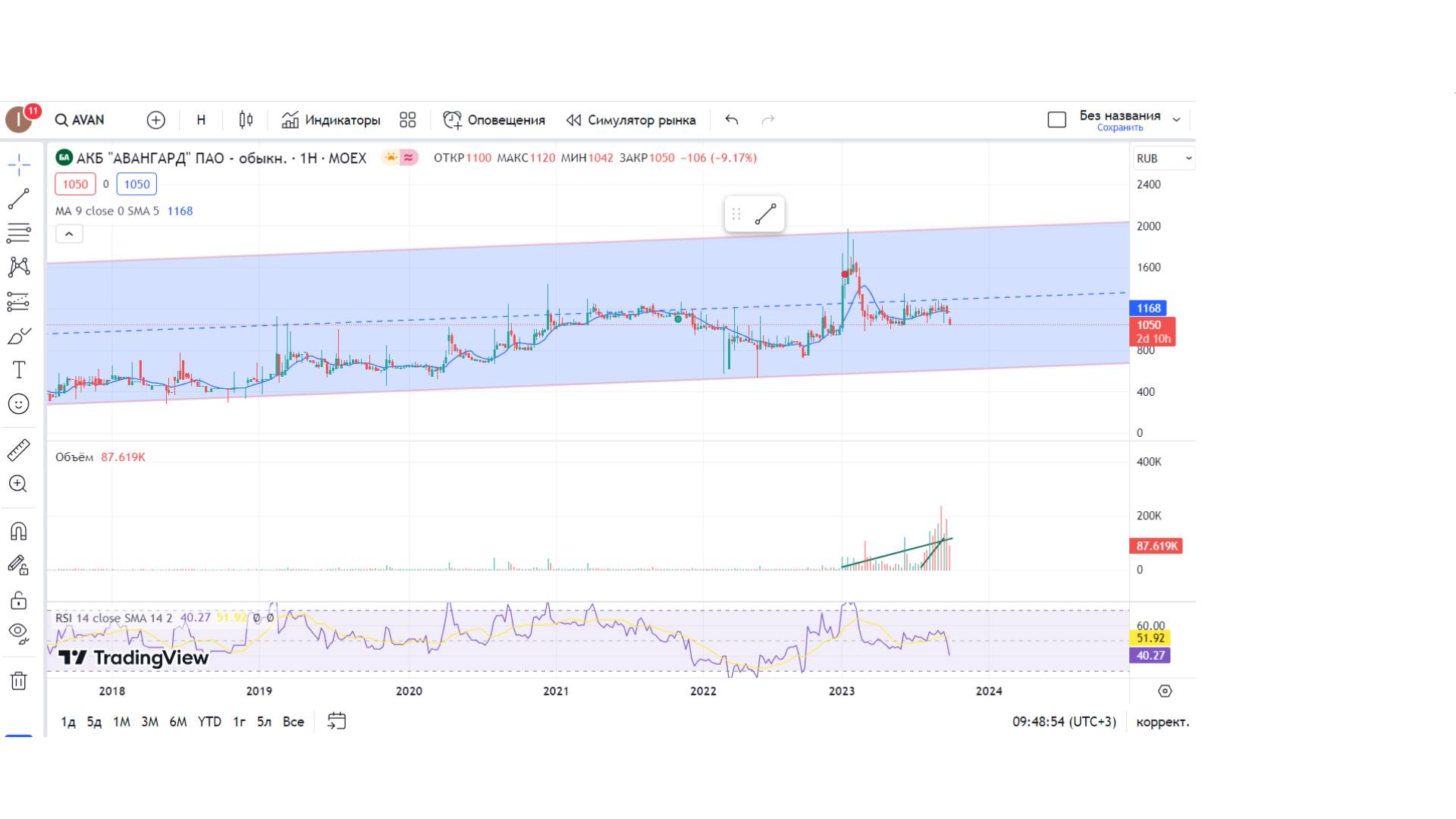Click the AVAN symbol search field
This screenshot has width=1456, height=819.
click(80, 120)
